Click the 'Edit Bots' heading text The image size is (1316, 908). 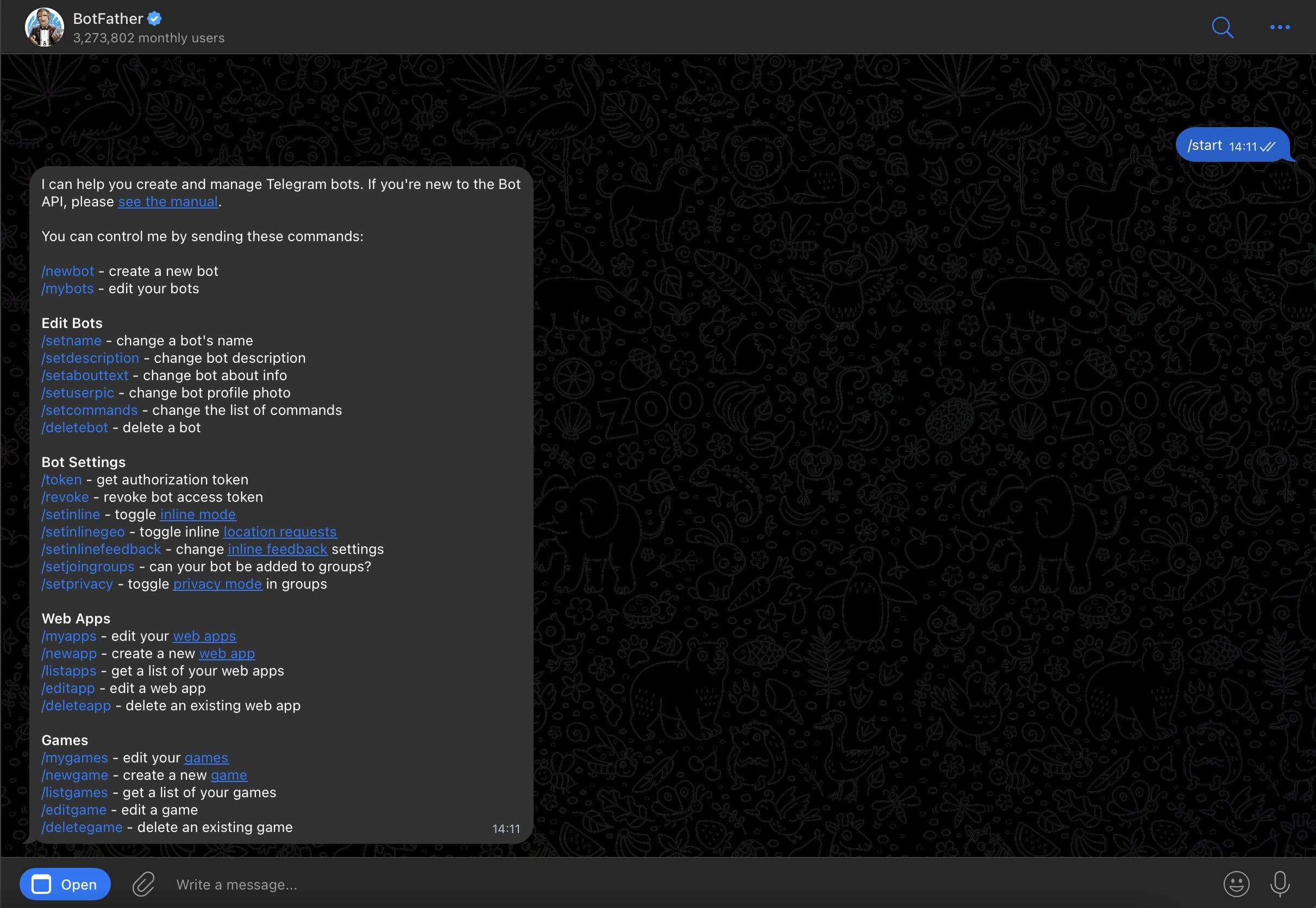point(72,323)
